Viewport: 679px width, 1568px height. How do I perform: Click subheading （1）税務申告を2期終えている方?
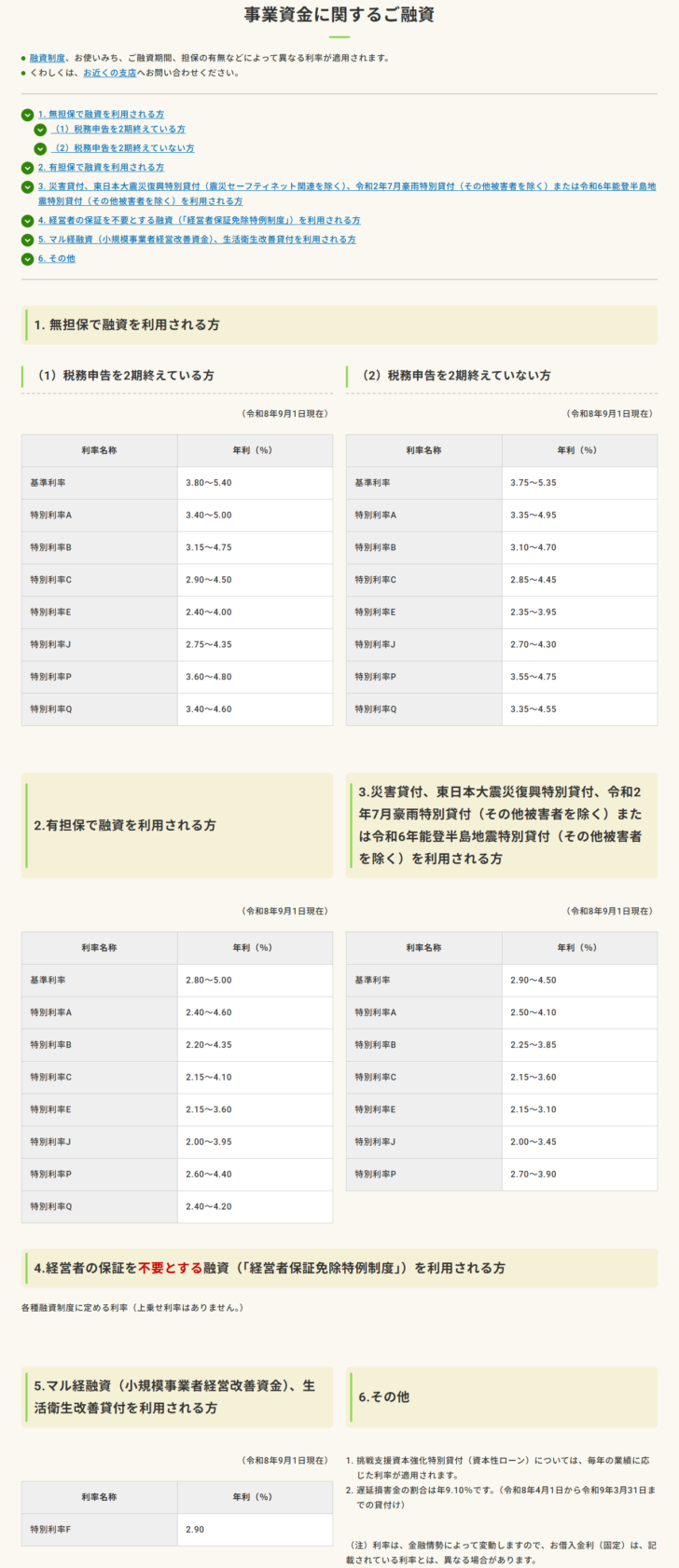point(123,376)
